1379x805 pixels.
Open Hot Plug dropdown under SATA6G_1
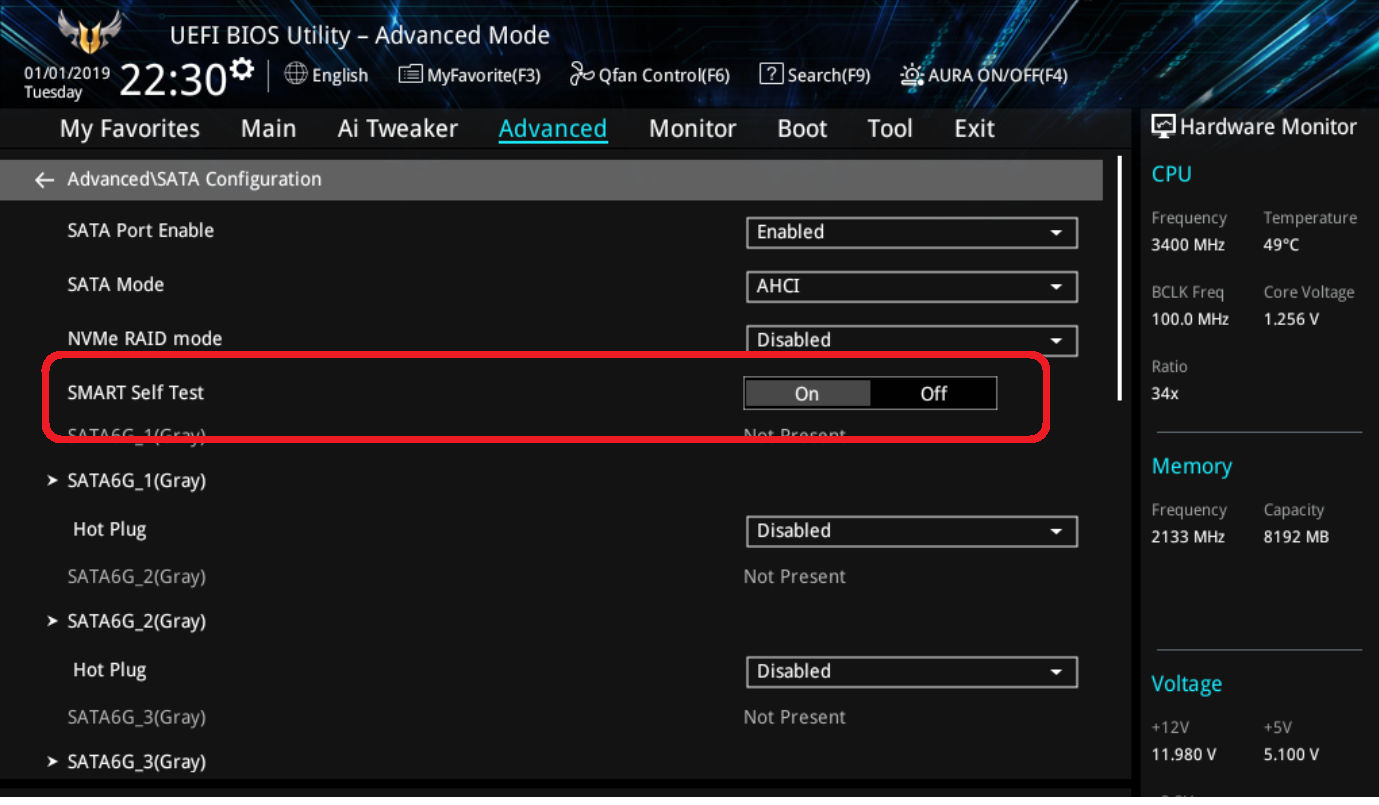(x=912, y=531)
